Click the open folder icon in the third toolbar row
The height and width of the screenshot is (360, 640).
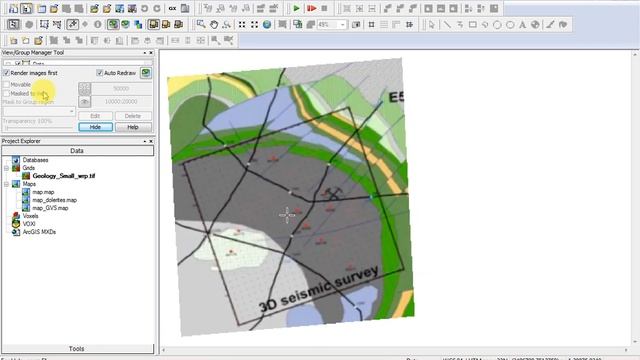pos(38,40)
